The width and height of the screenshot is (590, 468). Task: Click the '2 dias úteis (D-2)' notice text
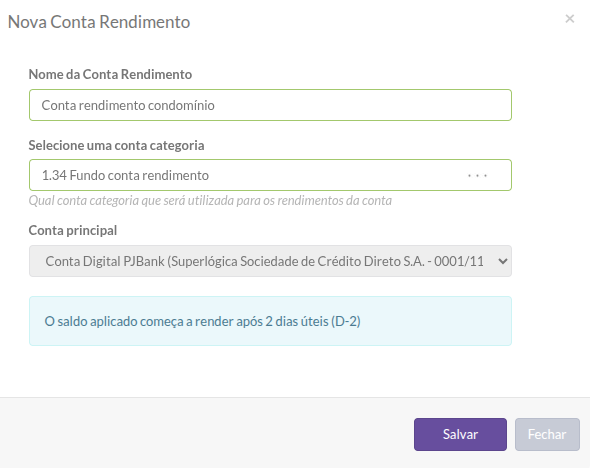(x=313, y=322)
